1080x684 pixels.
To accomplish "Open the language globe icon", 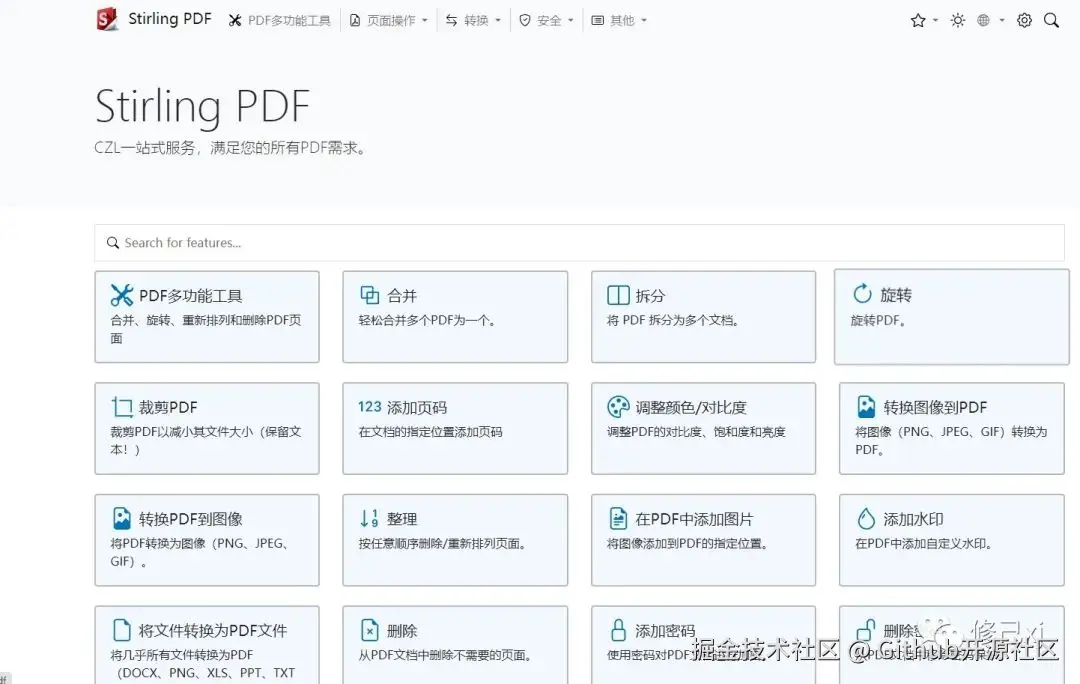I will coord(983,21).
